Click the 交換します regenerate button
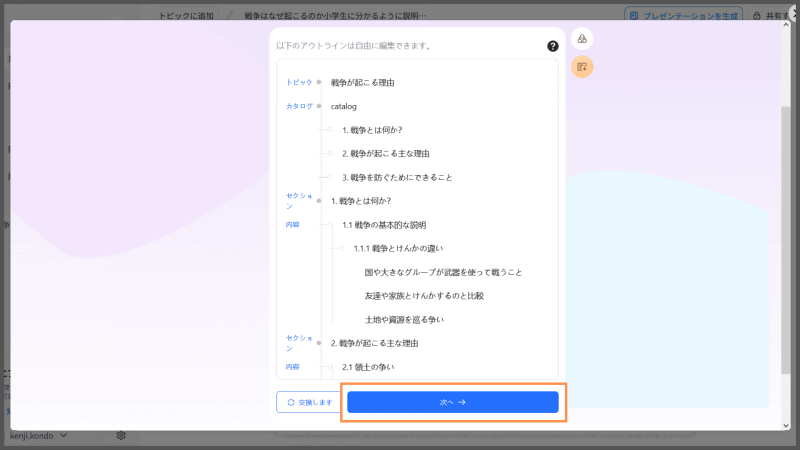 [x=309, y=402]
